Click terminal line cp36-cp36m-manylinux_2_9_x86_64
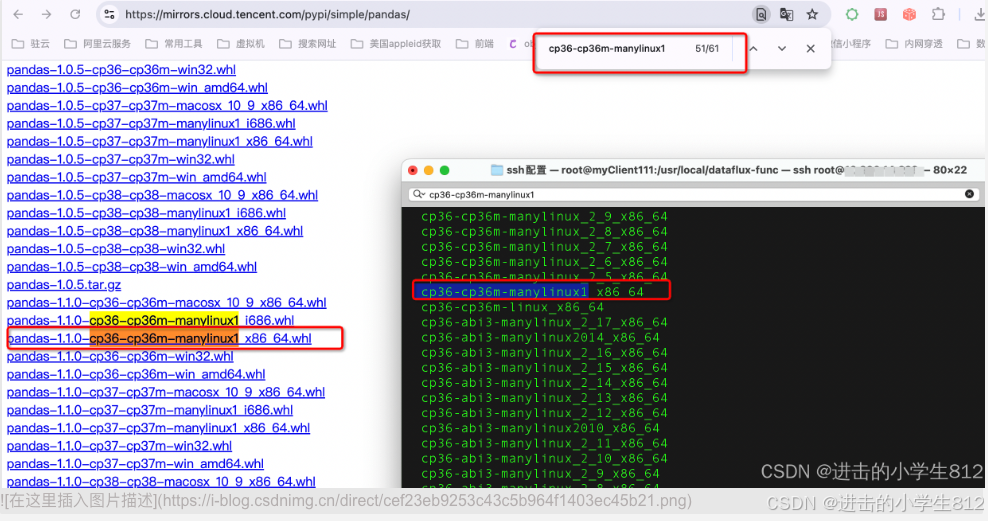 click(x=544, y=217)
